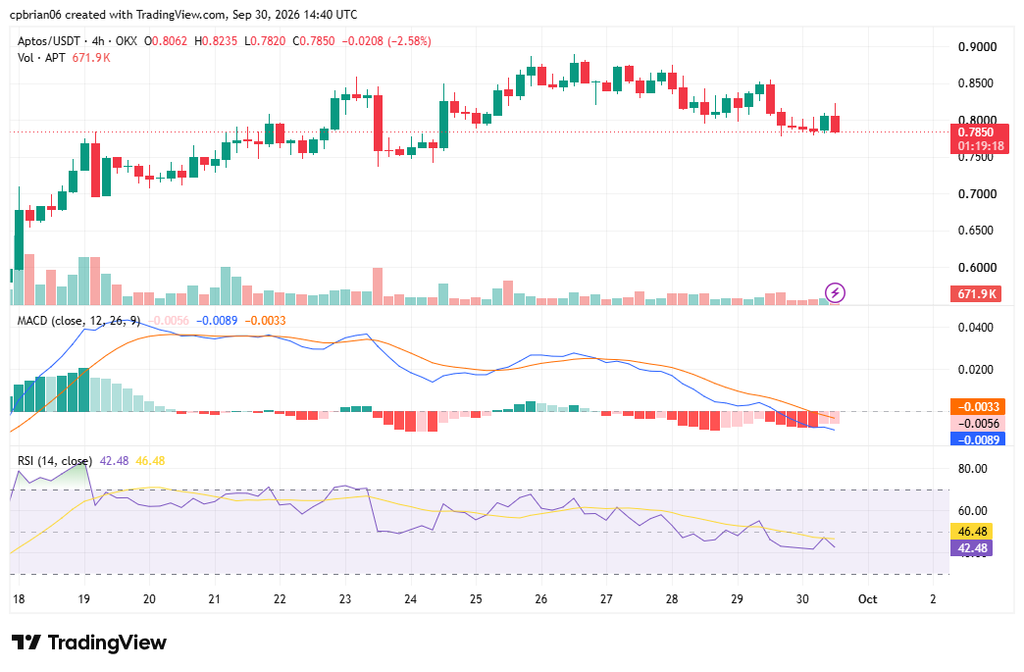Screen dimensions: 1024x672
Task: Click date 18 on the time axis
Action: pos(19,599)
